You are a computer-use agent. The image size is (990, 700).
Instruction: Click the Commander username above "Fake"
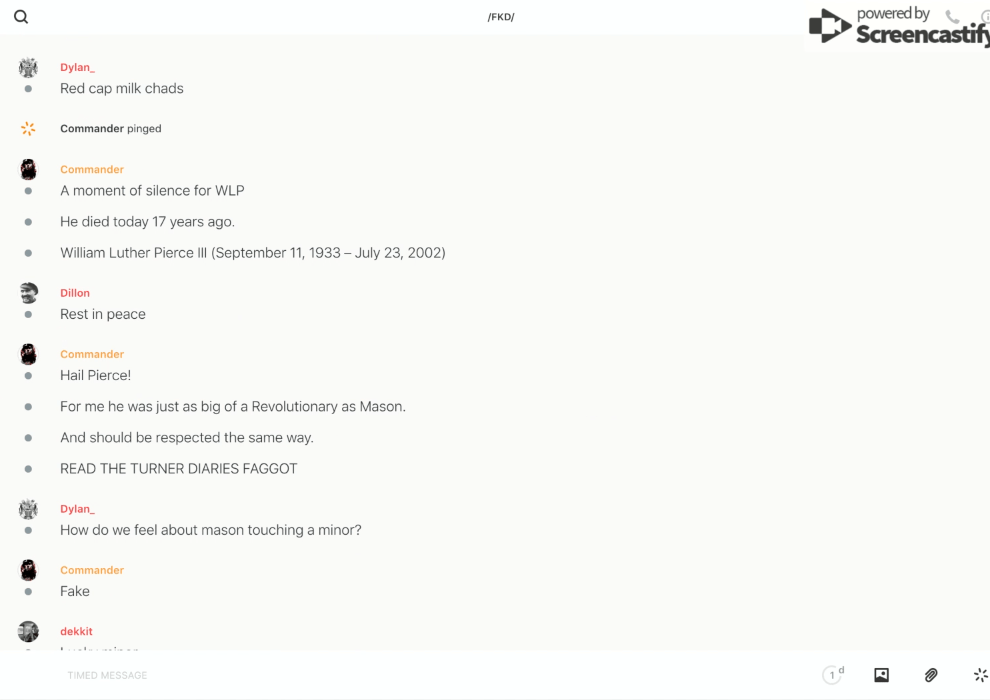click(x=92, y=570)
